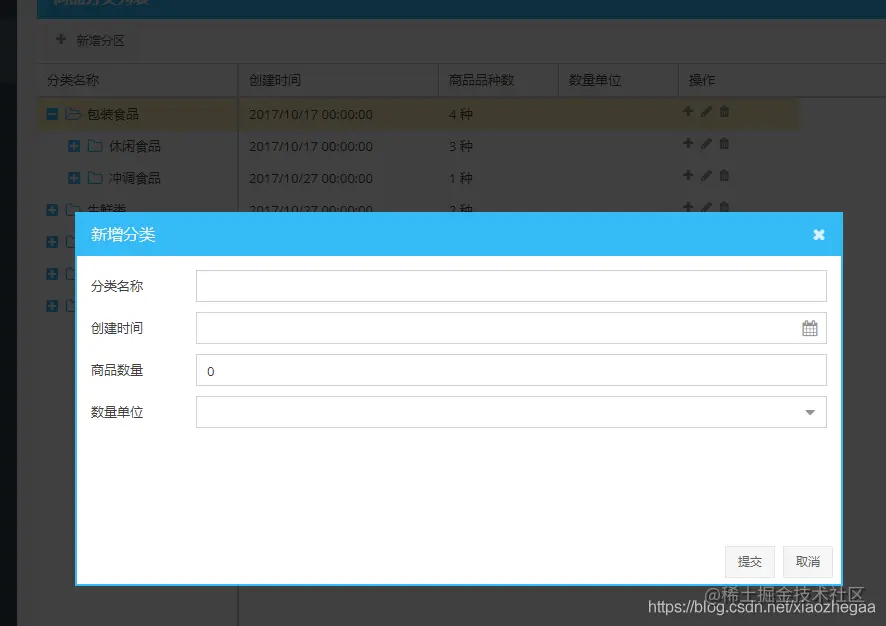Click edit pencil in 冲调食品 row
Screen dimensions: 886x626
[x=706, y=175]
